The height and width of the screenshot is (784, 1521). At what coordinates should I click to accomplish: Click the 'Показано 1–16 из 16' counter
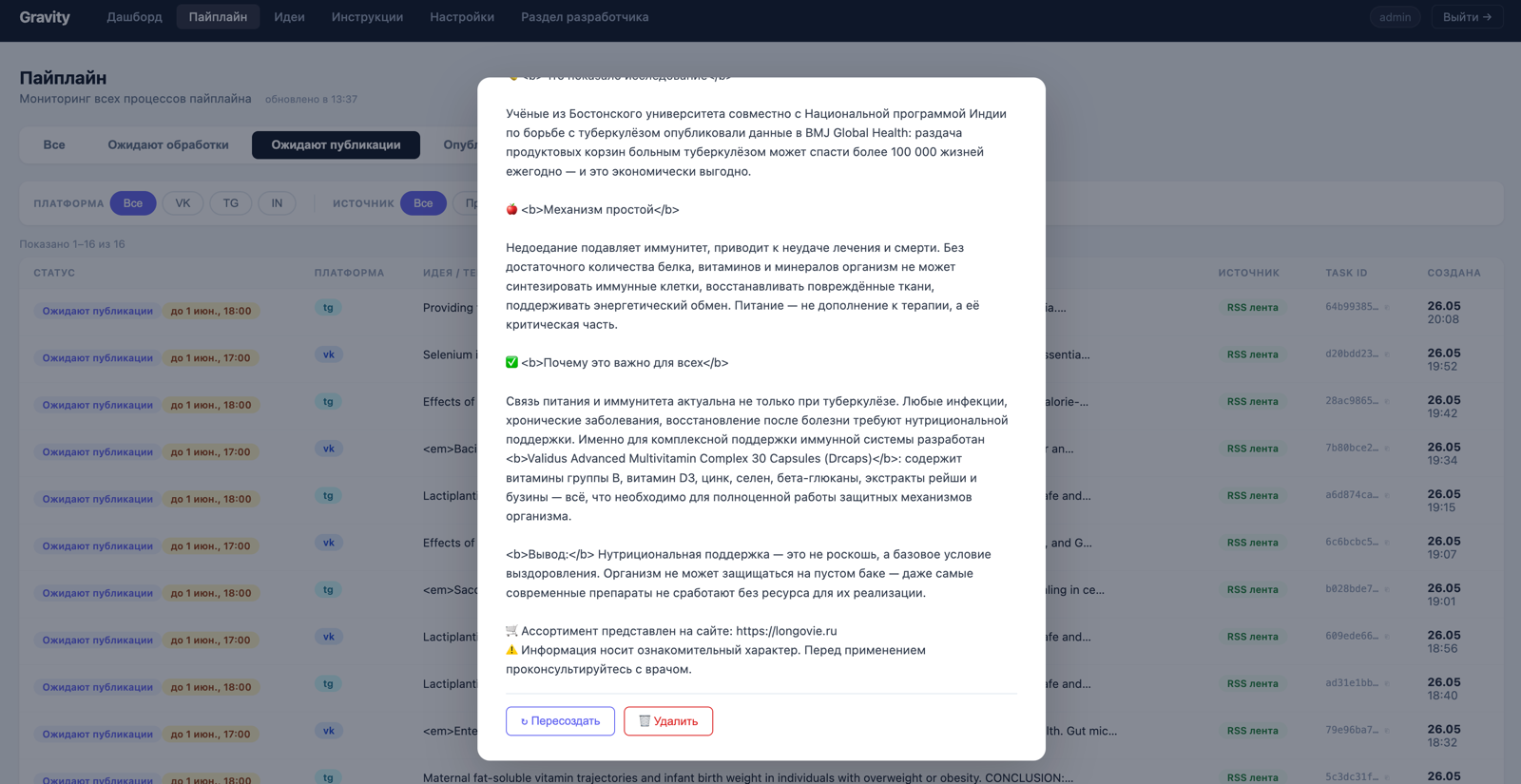click(72, 244)
